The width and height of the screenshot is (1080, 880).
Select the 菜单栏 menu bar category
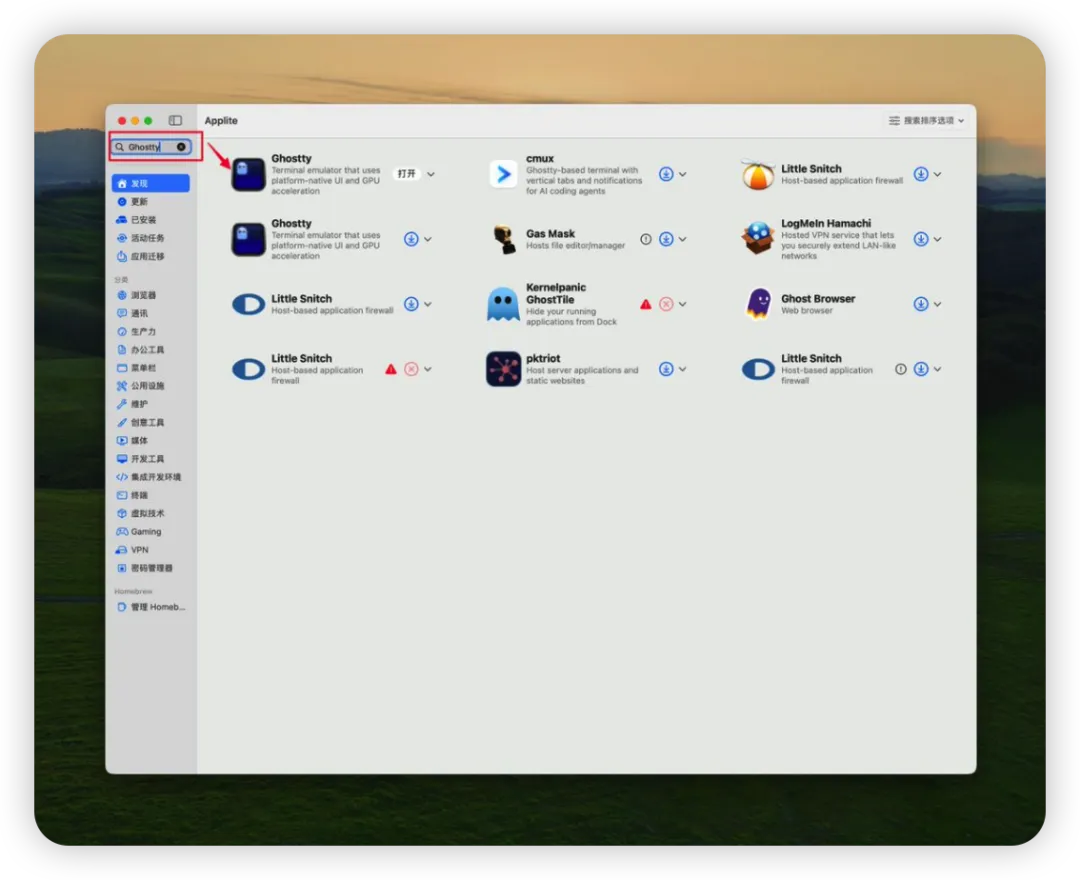[x=151, y=368]
